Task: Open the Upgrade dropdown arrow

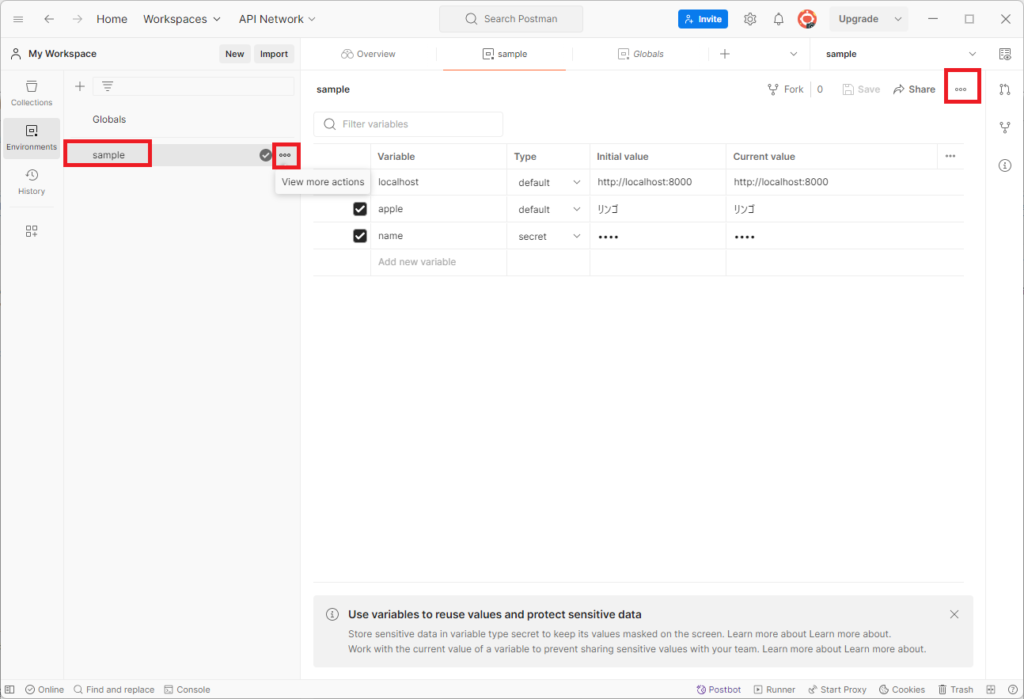Action: (x=898, y=19)
